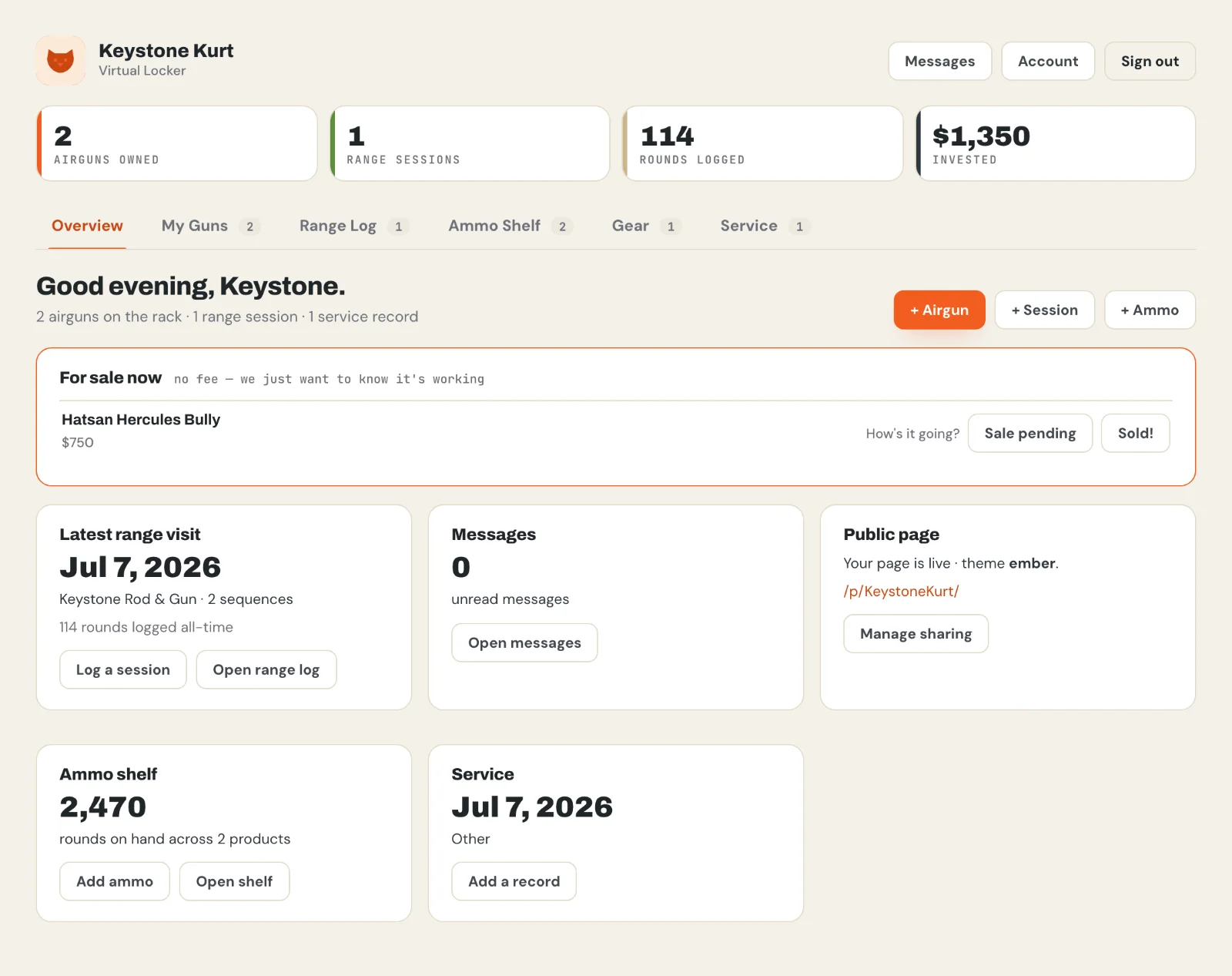
Task: Add a record in Service card
Action: pyautogui.click(x=514, y=881)
